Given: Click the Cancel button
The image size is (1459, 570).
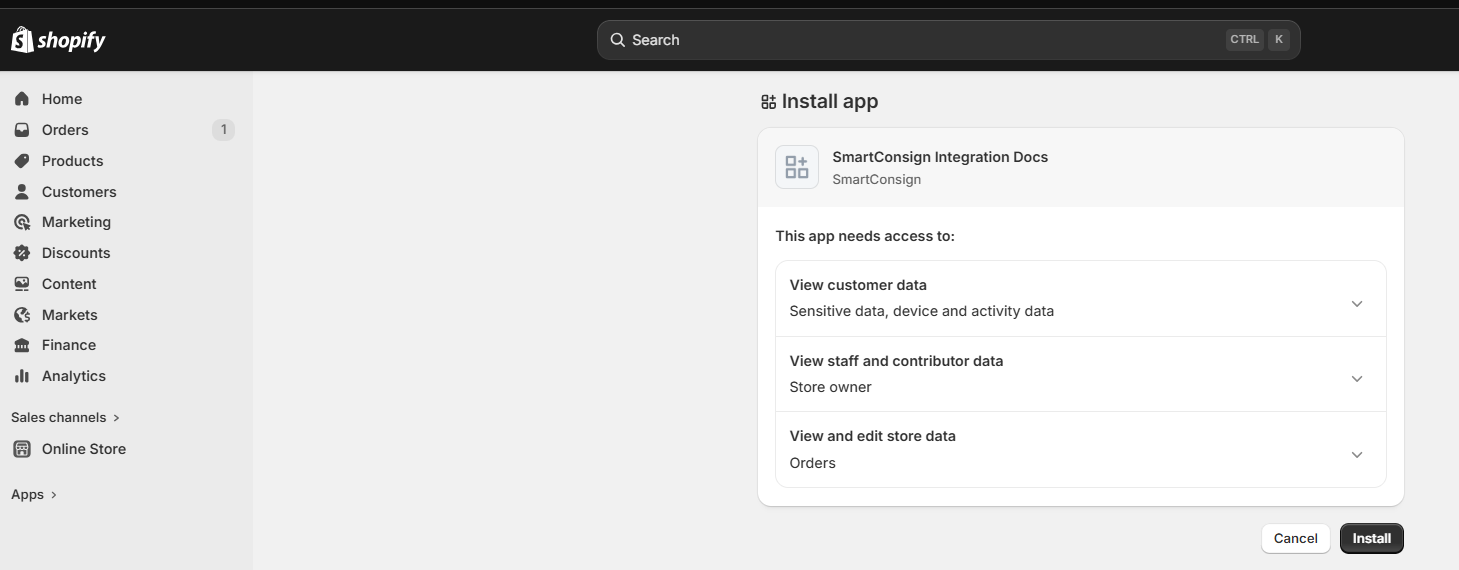Looking at the screenshot, I should click(x=1296, y=538).
